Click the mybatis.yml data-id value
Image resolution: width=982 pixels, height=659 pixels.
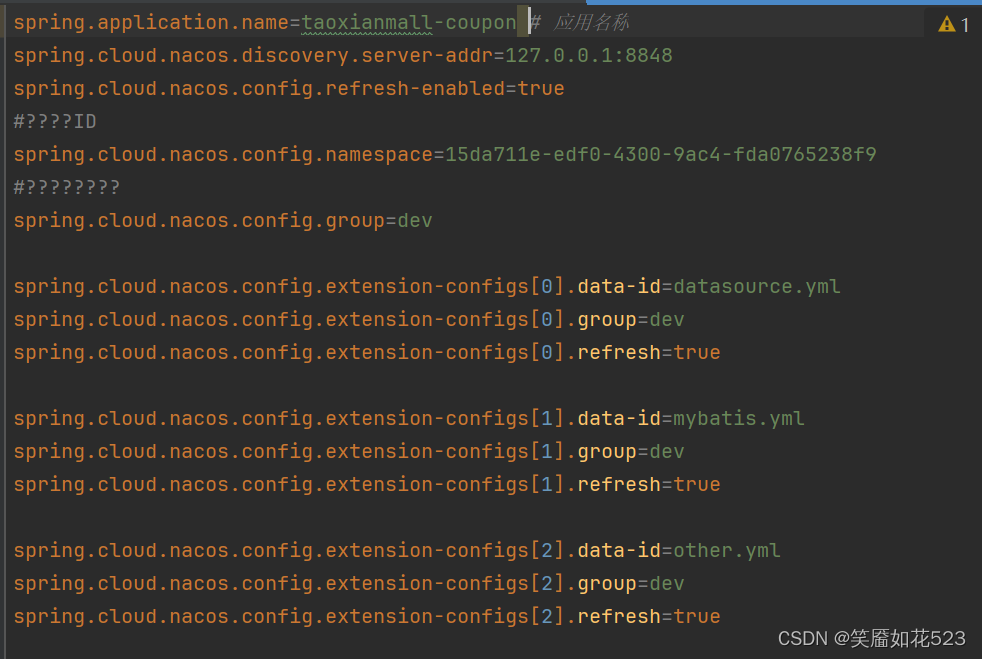740,418
